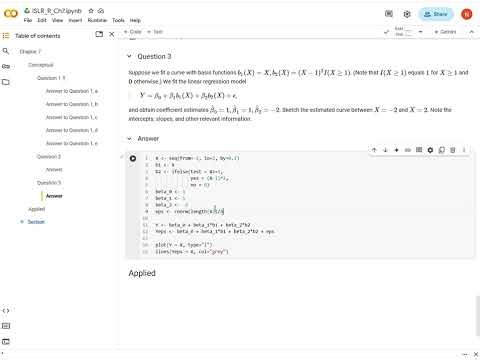Click the Applied heading in notebook
This screenshot has height=360, width=480.
click(142, 273)
